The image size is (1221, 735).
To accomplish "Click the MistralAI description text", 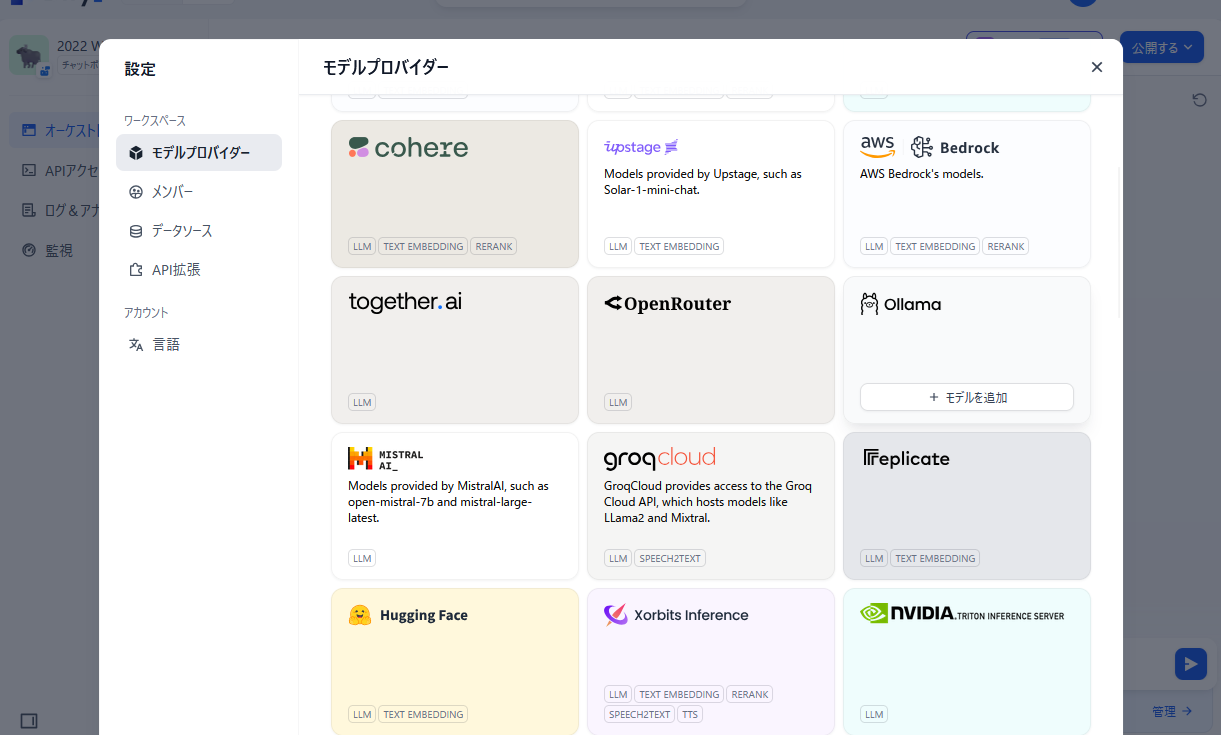I will click(x=448, y=502).
